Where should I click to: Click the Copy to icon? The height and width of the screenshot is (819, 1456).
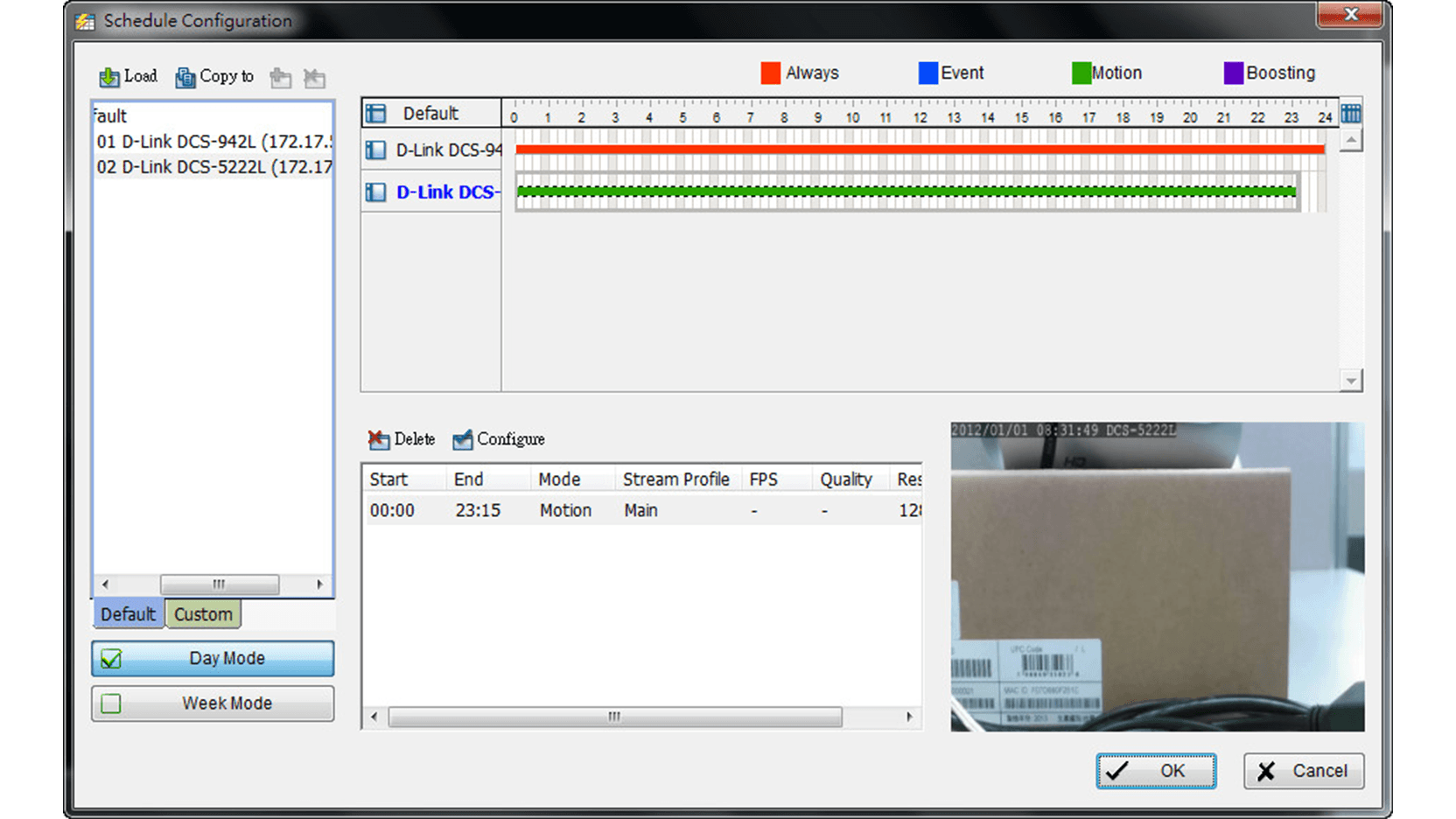click(x=185, y=78)
